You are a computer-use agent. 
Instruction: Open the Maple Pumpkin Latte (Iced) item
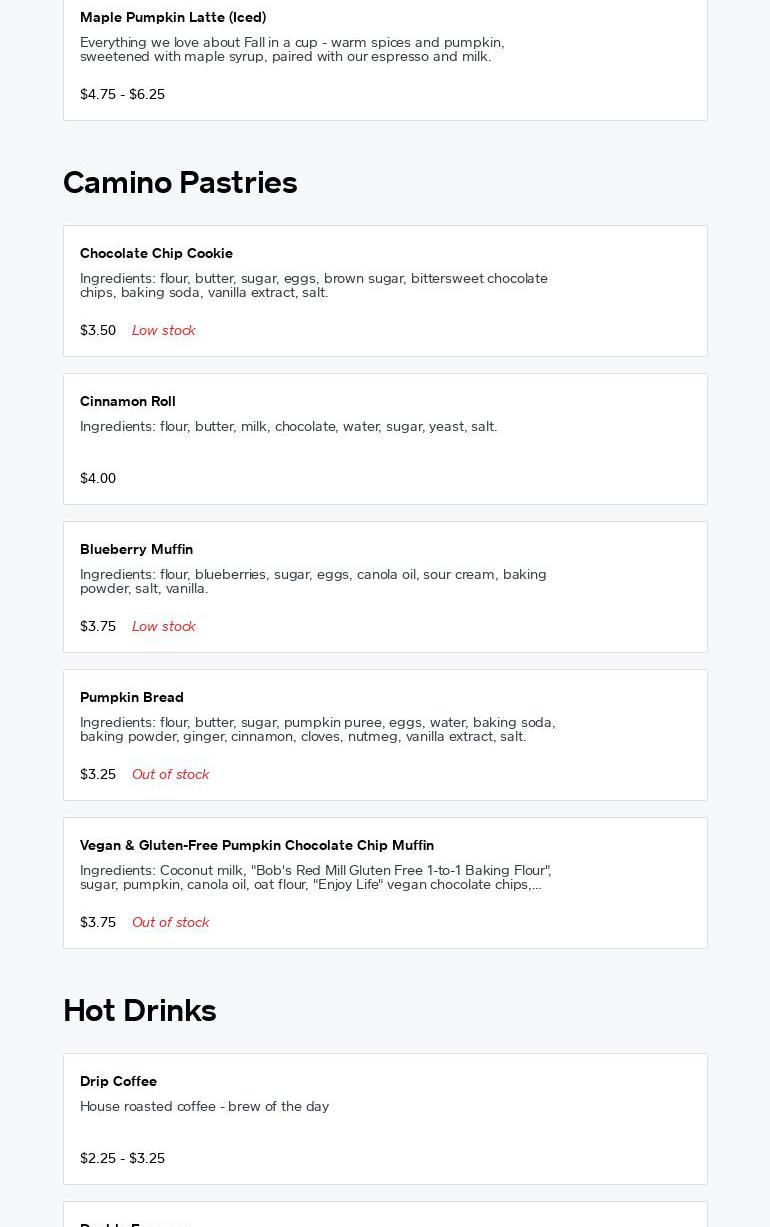[x=173, y=17]
